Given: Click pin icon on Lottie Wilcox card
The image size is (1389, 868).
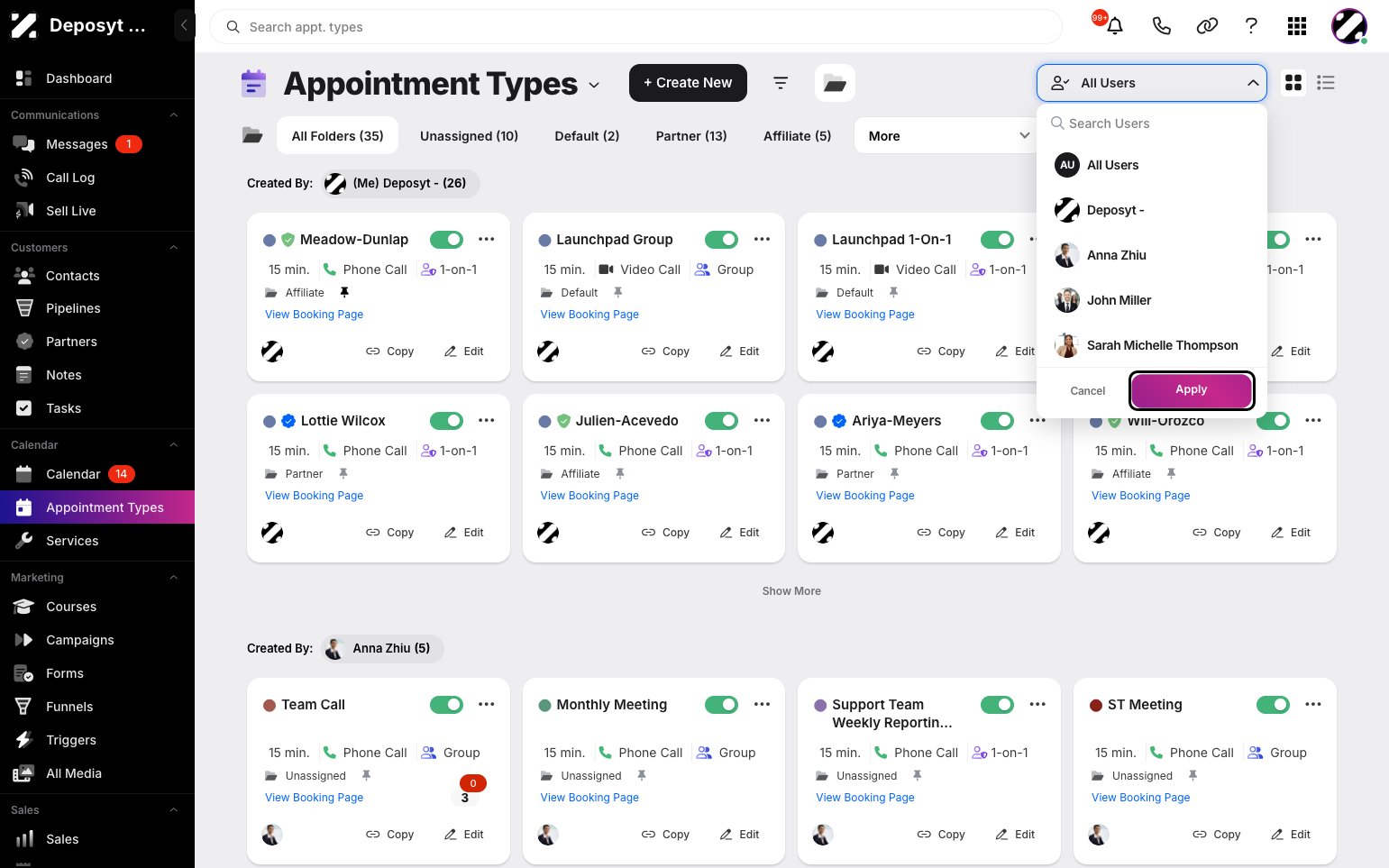Looking at the screenshot, I should click(343, 473).
